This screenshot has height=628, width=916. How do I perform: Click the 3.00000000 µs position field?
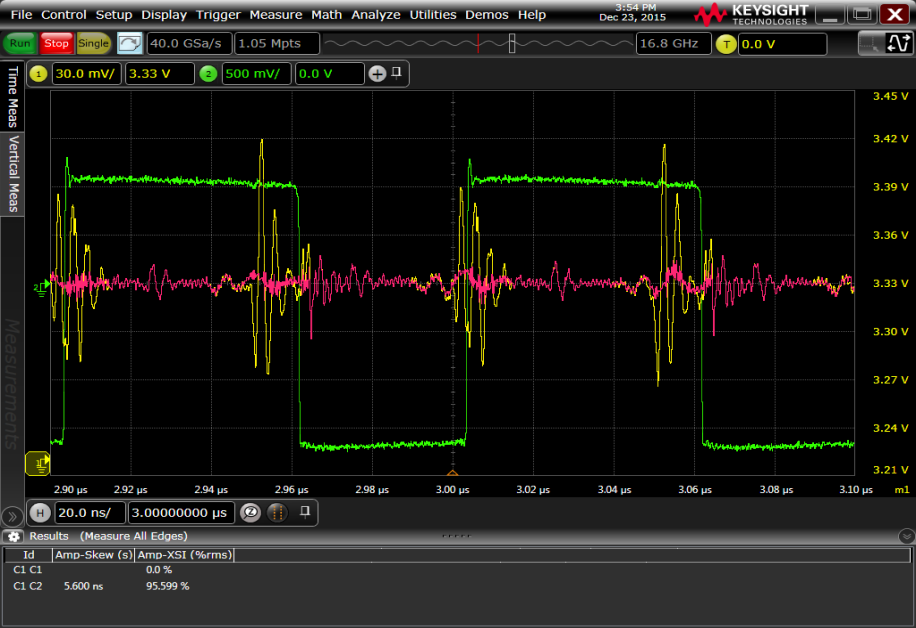181,513
